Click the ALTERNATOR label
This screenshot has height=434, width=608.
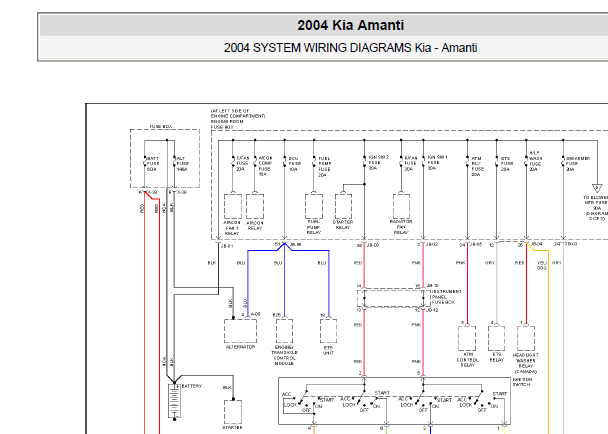pyautogui.click(x=240, y=347)
